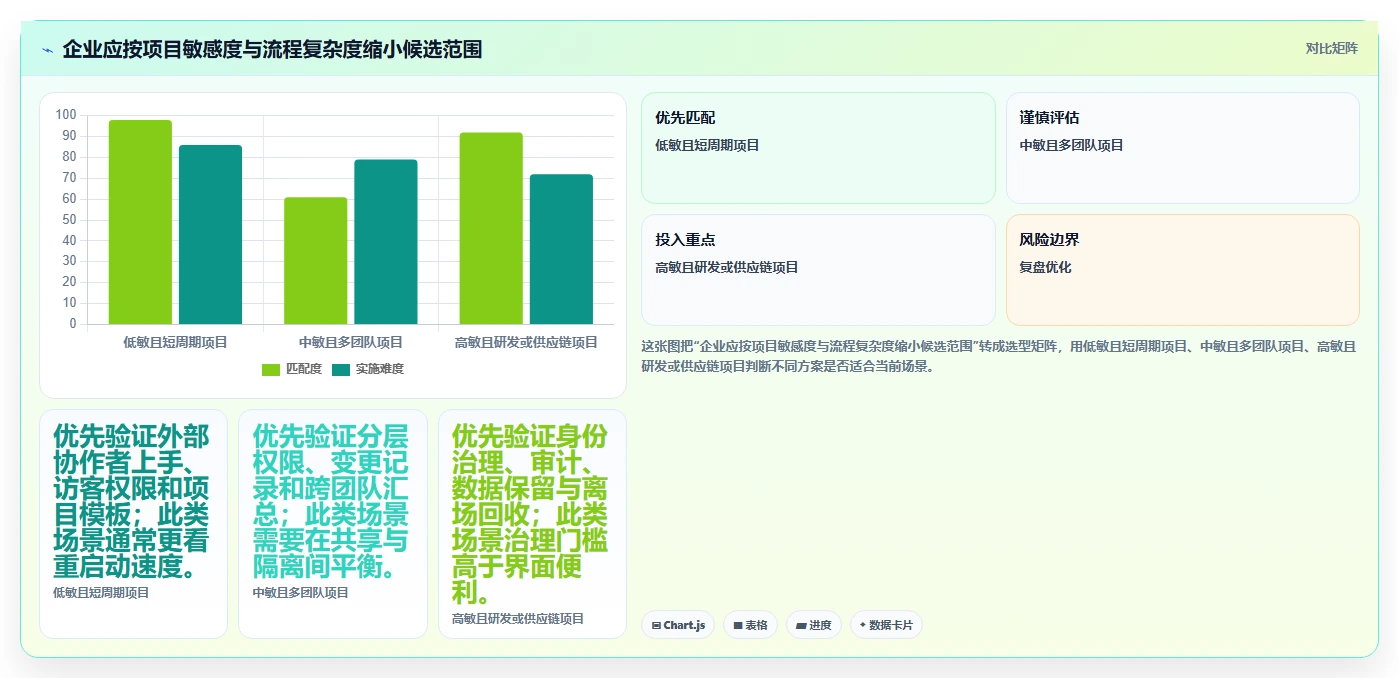Click 复盘优化 text in 风险边界 card
The width and height of the screenshot is (1399, 678).
[x=1045, y=267]
